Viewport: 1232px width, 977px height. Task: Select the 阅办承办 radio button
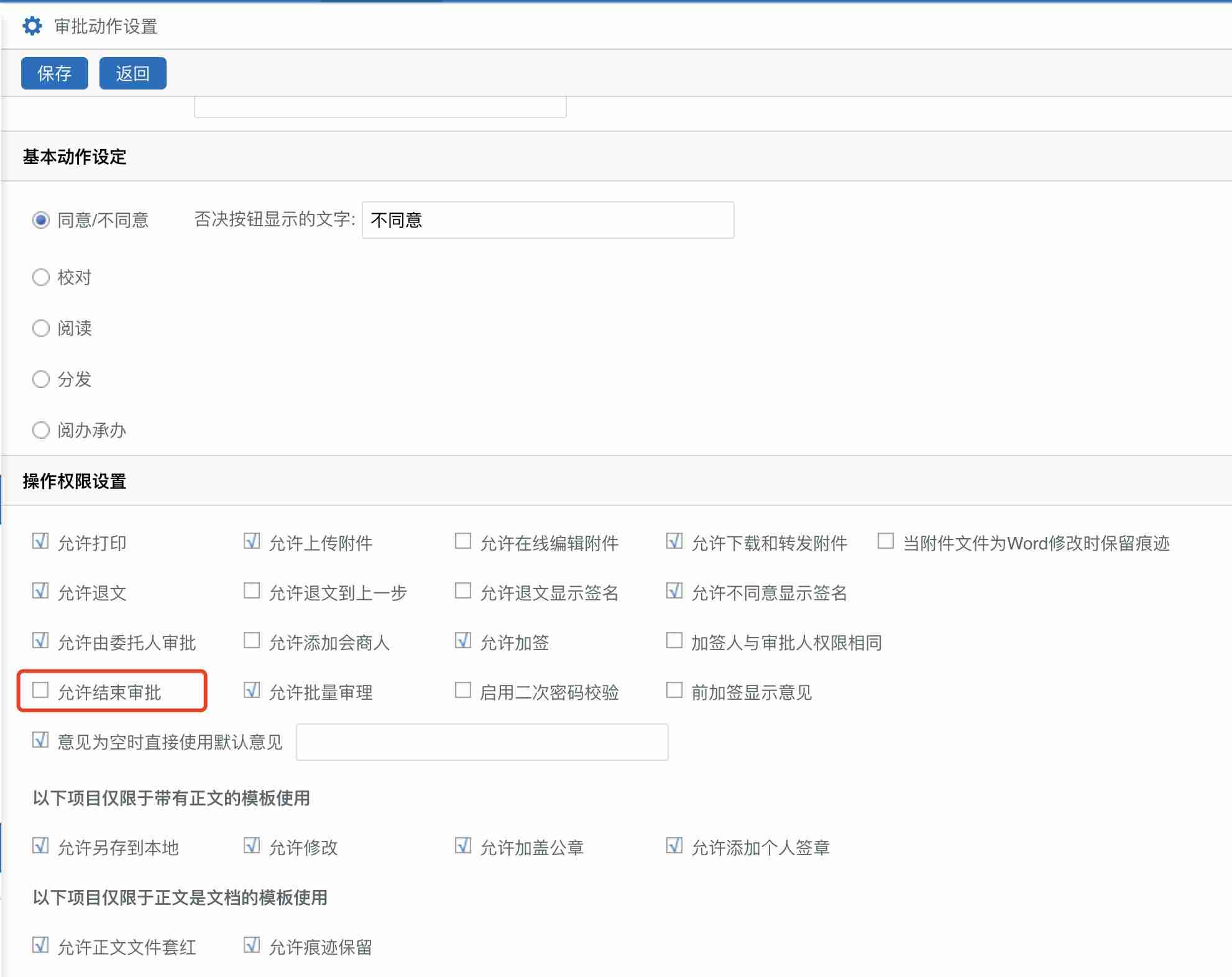(x=41, y=430)
